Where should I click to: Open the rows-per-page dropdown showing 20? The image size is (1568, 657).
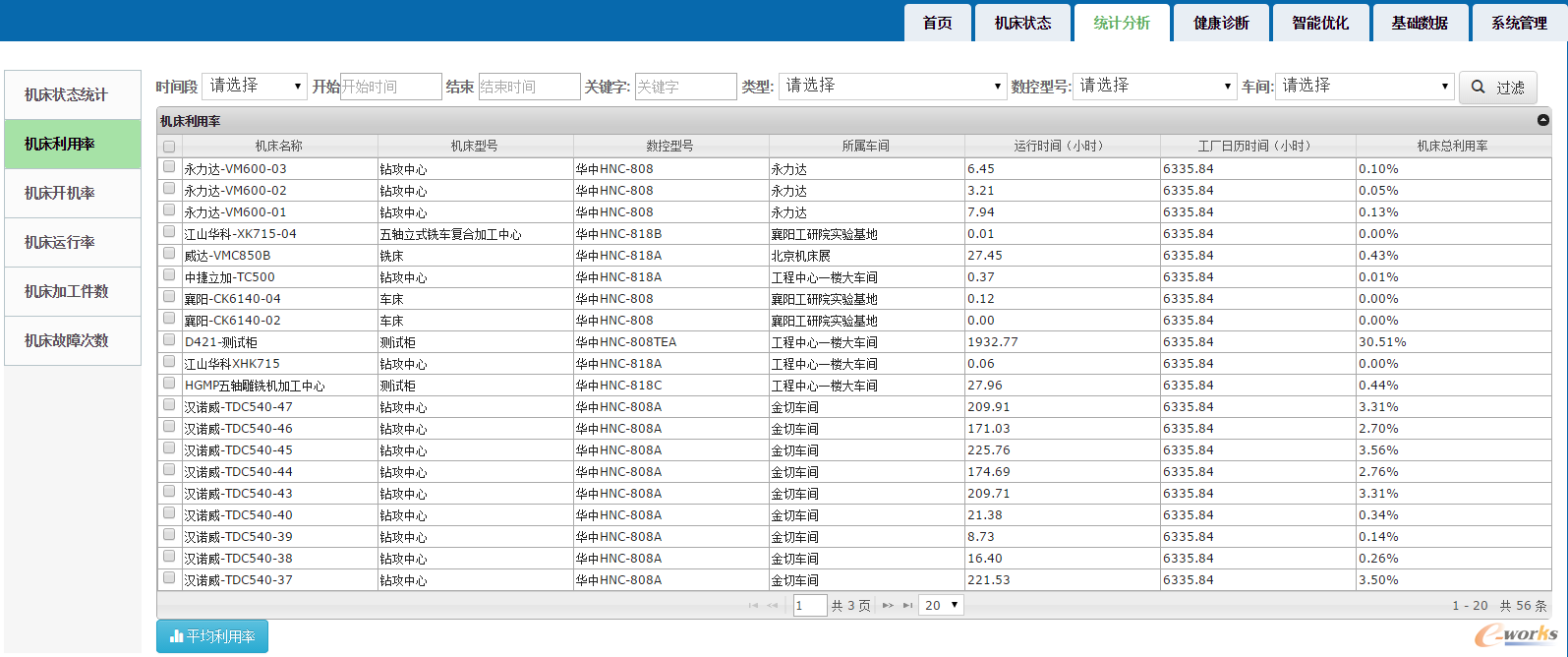[x=942, y=606]
